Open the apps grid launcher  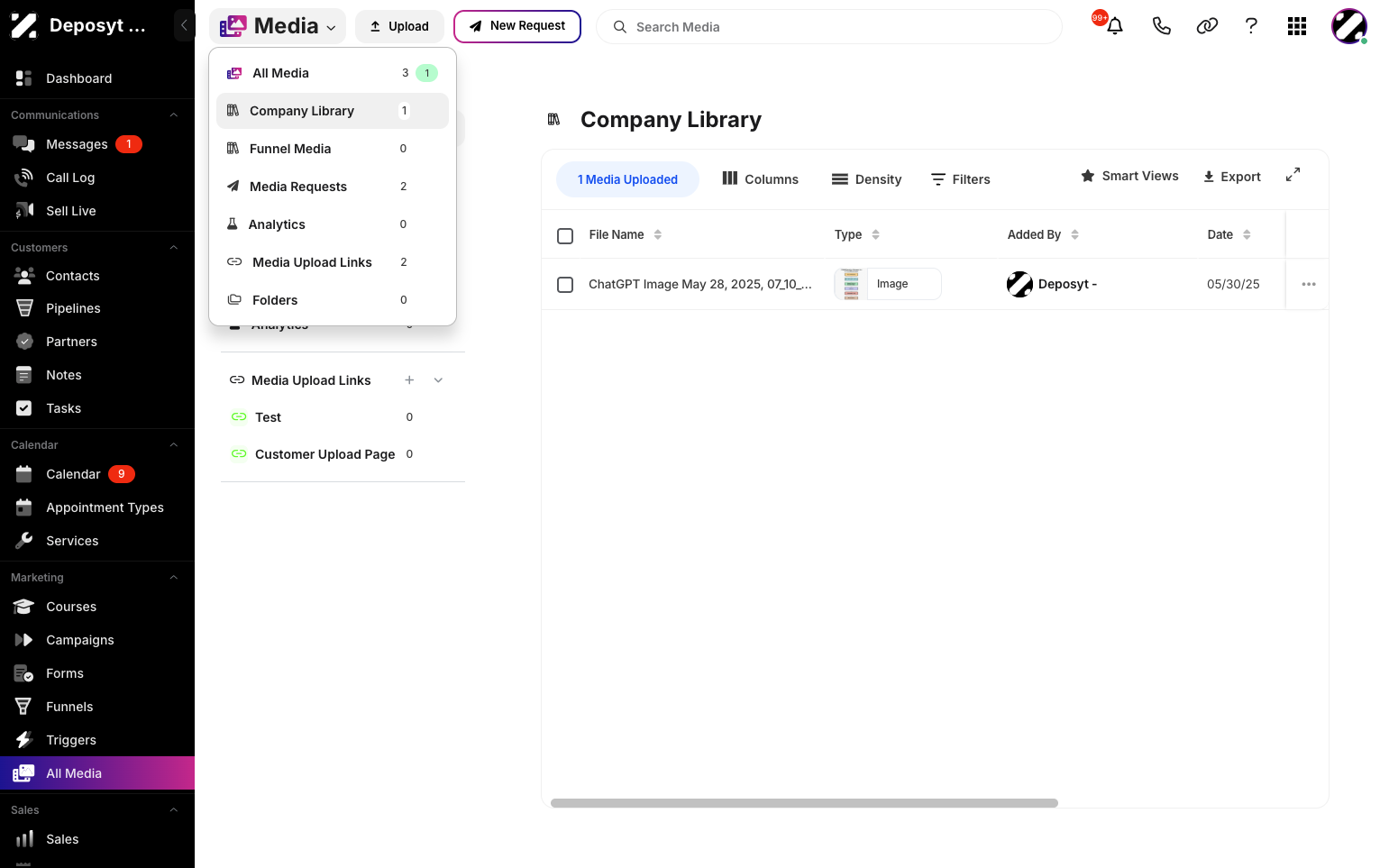point(1297,26)
